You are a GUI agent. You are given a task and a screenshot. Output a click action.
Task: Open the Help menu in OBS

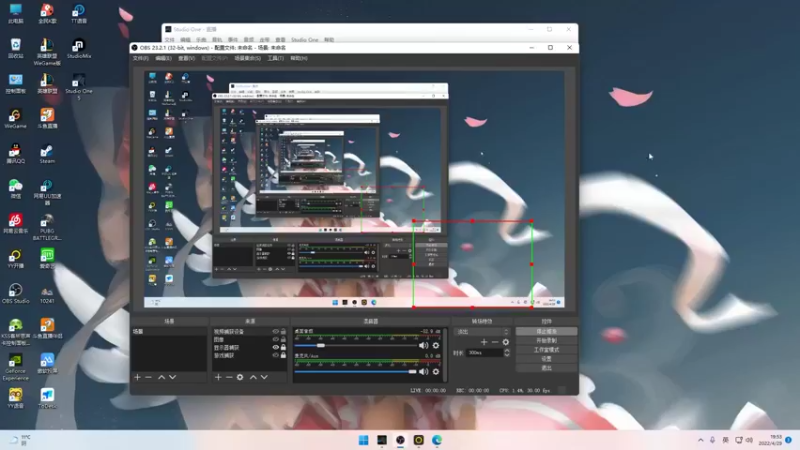coord(298,58)
